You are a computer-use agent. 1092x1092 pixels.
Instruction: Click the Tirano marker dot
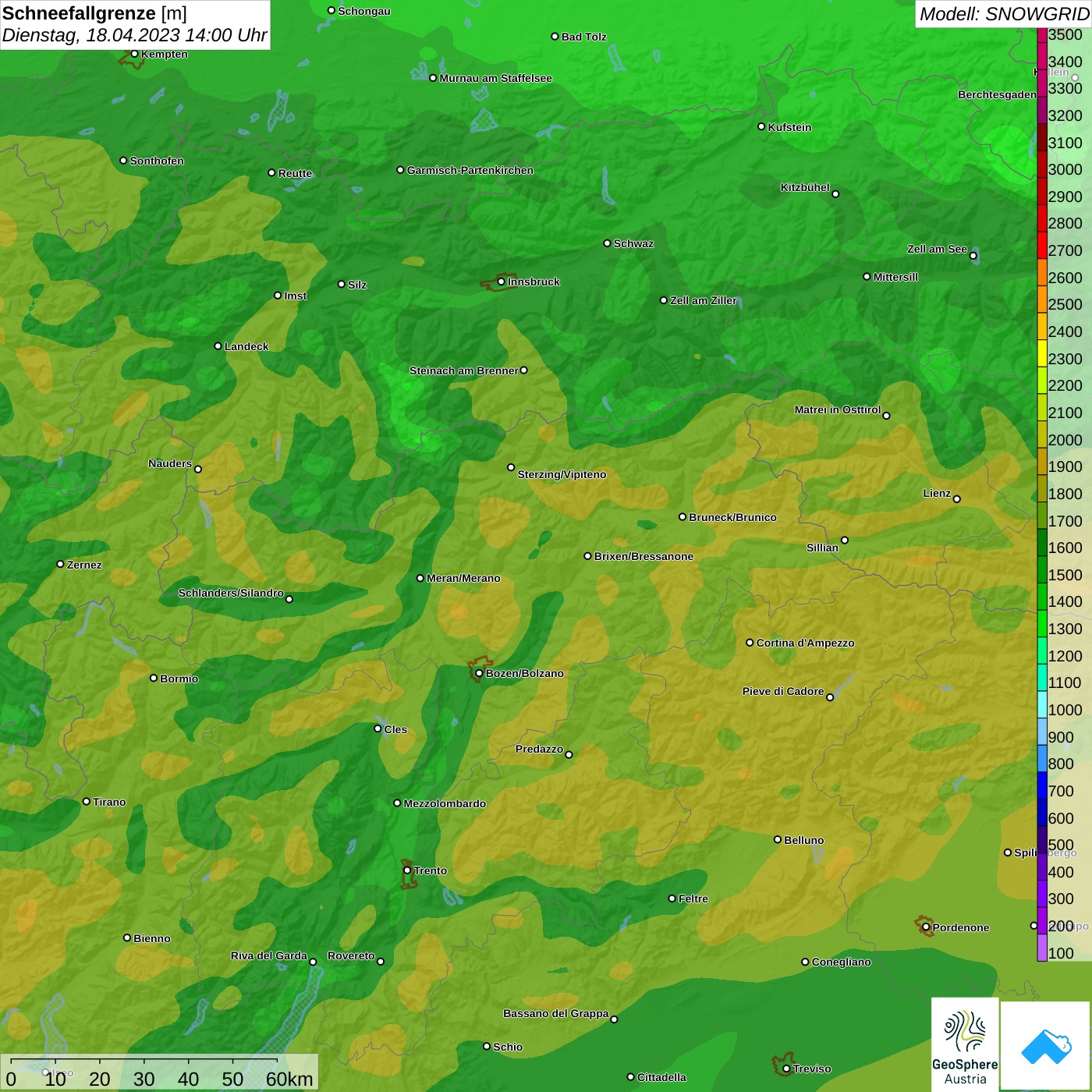[87, 801]
